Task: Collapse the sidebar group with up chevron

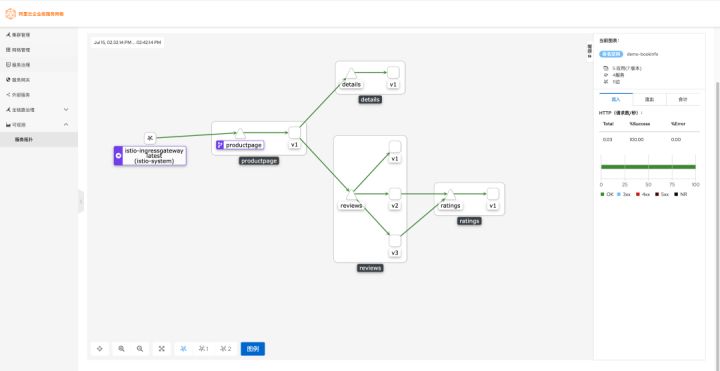Action: tap(66, 124)
